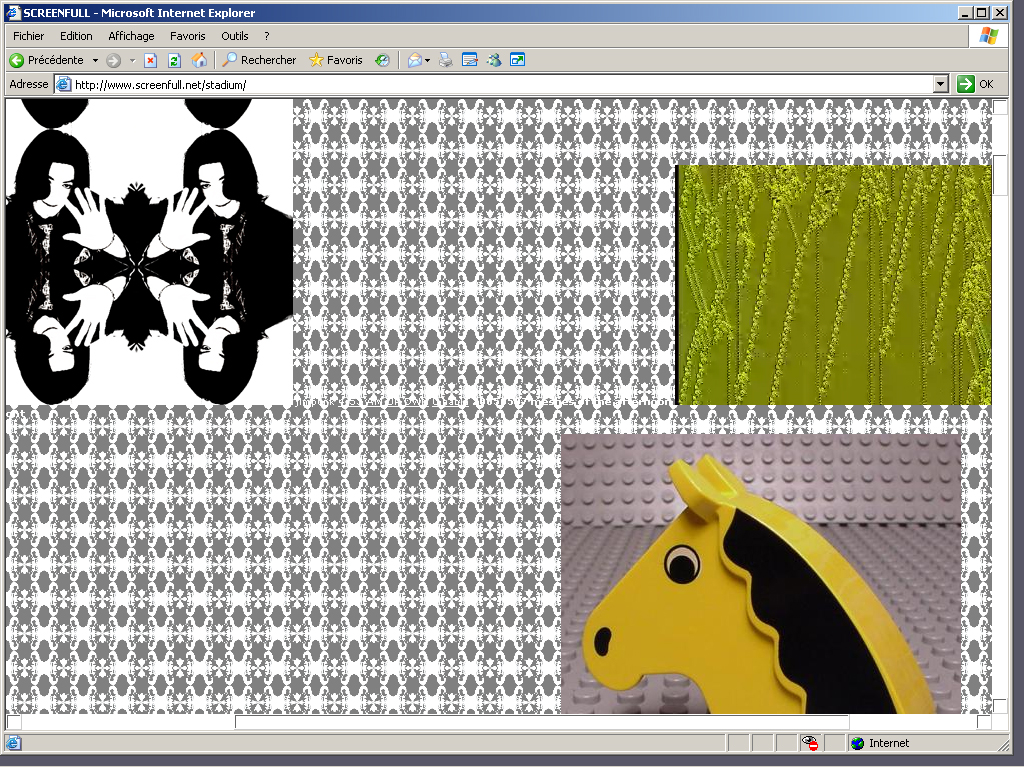Open the Favoris star toolbar button
Viewport: 1024px width, 768px height.
pos(336,60)
